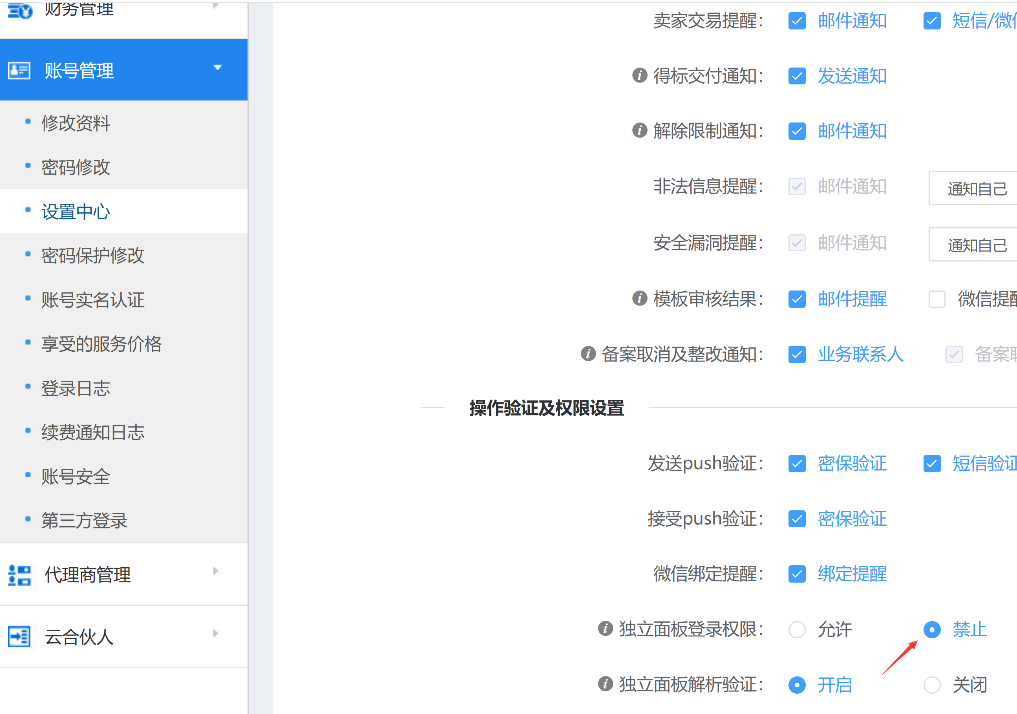Click info icon beside 独立面板登录权限
This screenshot has height=714, width=1017.
click(605, 629)
